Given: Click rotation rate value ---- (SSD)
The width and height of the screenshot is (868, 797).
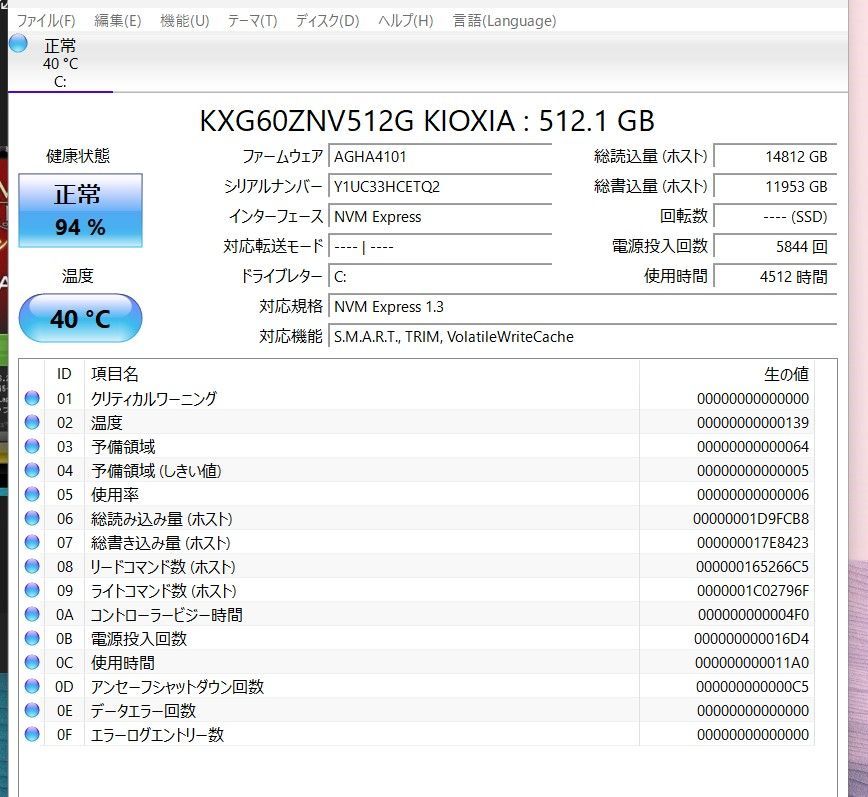Looking at the screenshot, I should coord(775,216).
